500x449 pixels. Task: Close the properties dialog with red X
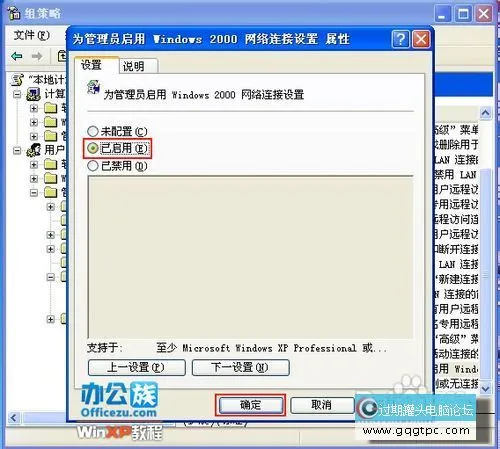pos(421,39)
